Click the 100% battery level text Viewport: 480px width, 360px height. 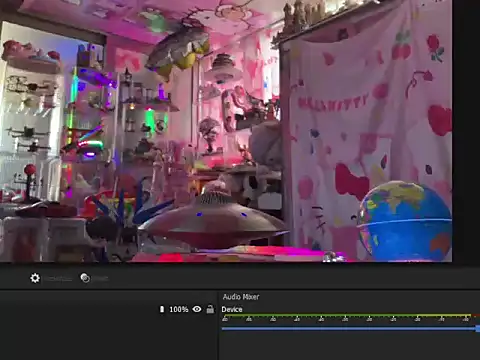click(x=179, y=309)
